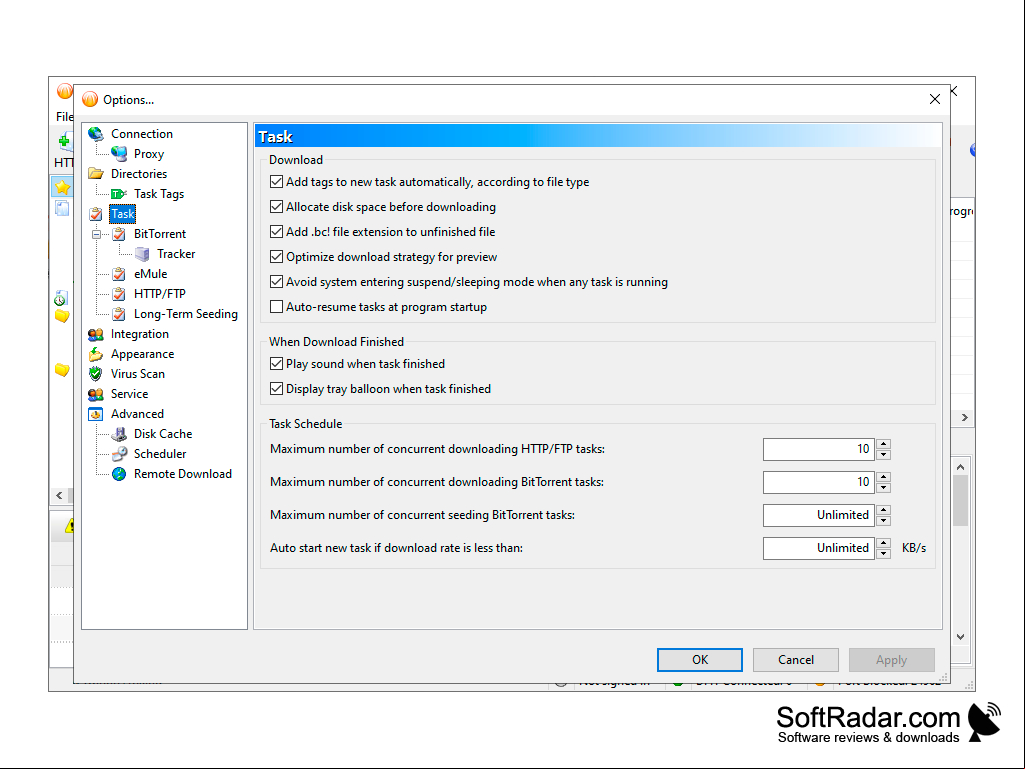The image size is (1025, 769).
Task: Select Connection in options tree
Action: 142,133
